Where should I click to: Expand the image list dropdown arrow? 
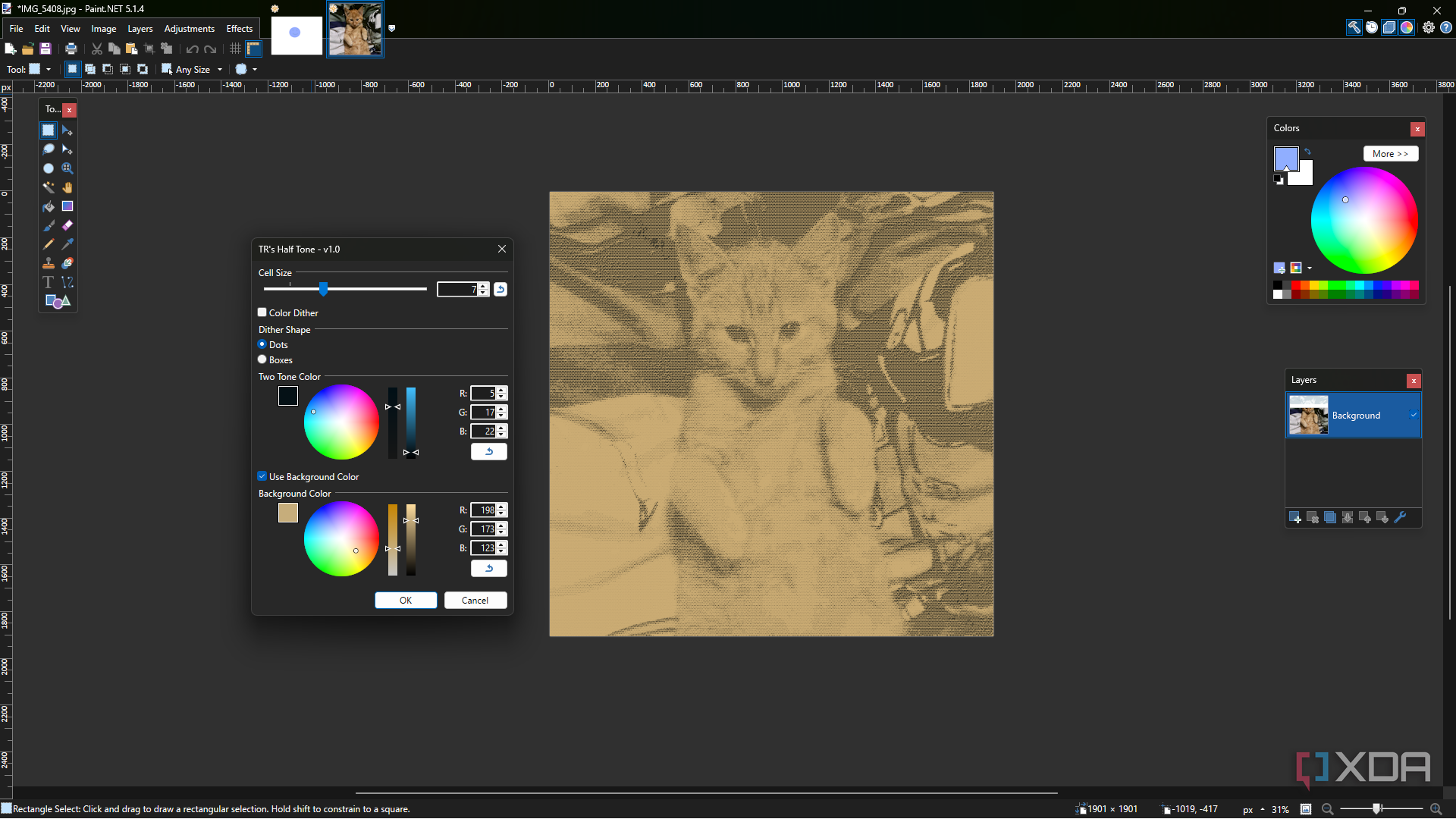392,28
